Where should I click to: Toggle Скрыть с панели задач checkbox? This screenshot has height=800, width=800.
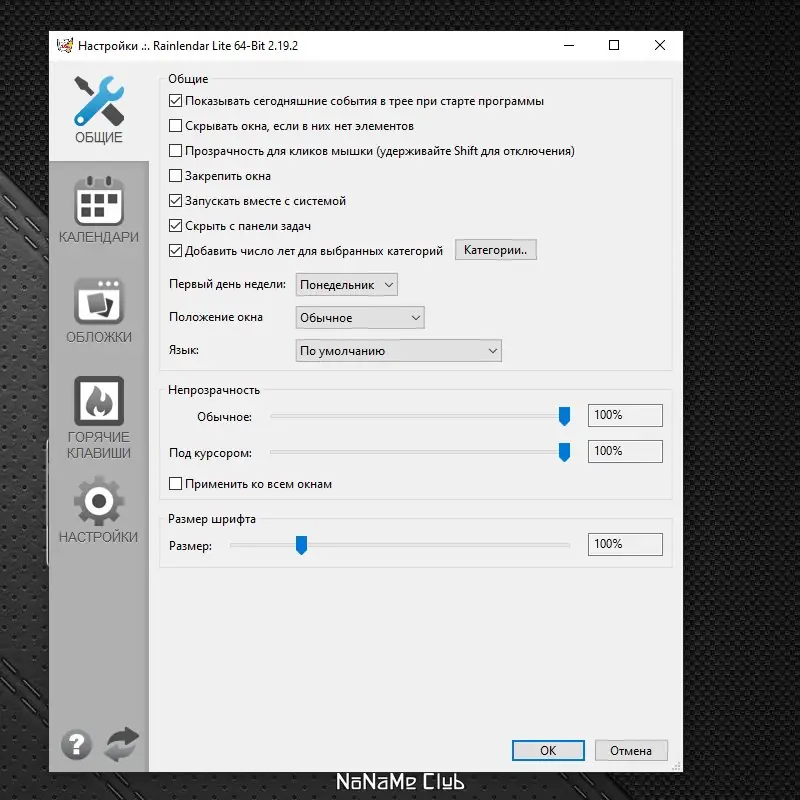pos(175,226)
